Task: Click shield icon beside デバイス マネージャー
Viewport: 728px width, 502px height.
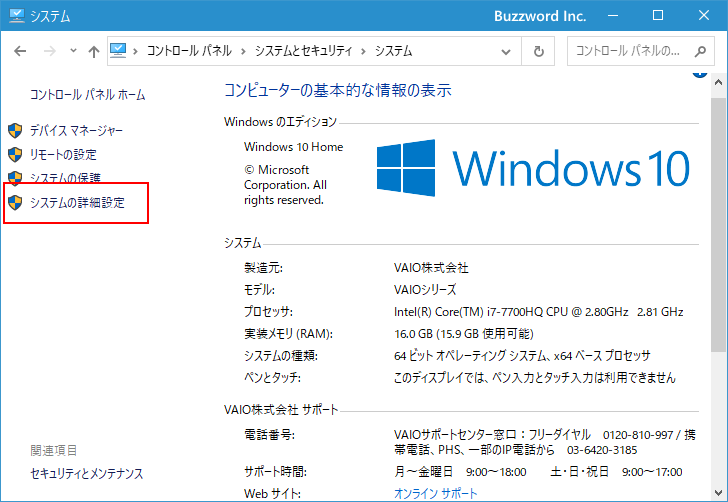Action: point(15,130)
